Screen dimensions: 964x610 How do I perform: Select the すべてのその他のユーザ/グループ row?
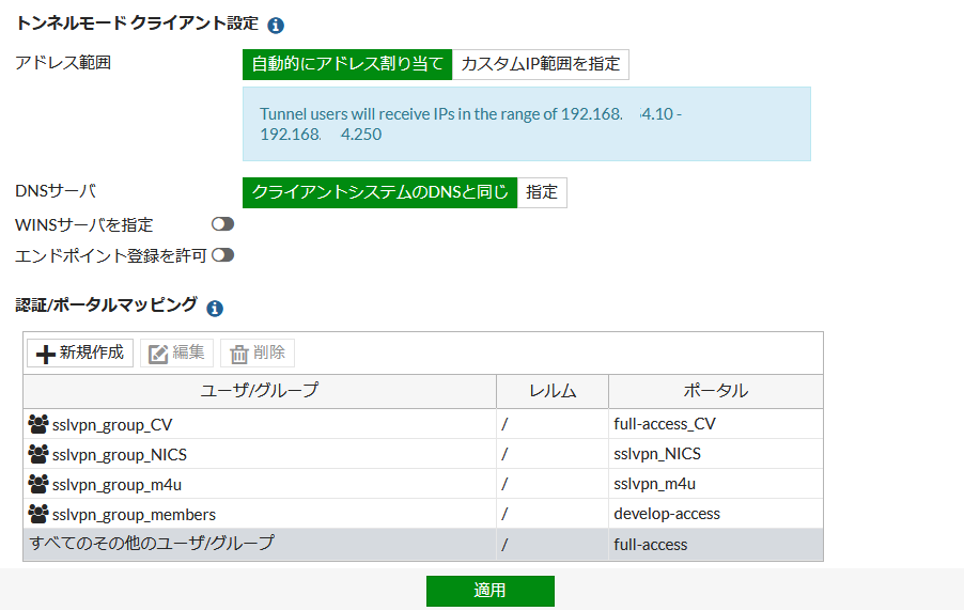(x=150, y=544)
